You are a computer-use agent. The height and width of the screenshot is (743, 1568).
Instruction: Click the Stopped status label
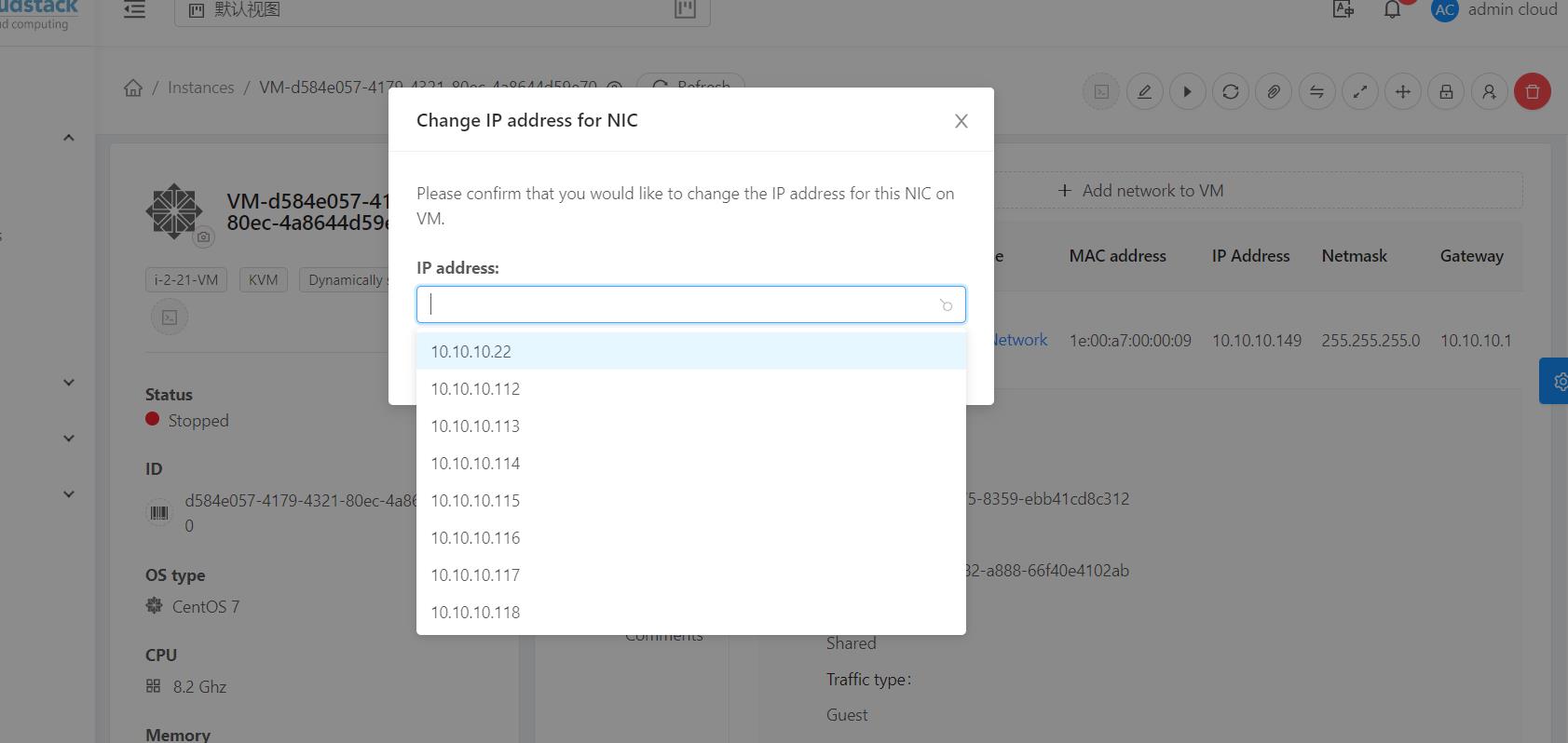198,421
